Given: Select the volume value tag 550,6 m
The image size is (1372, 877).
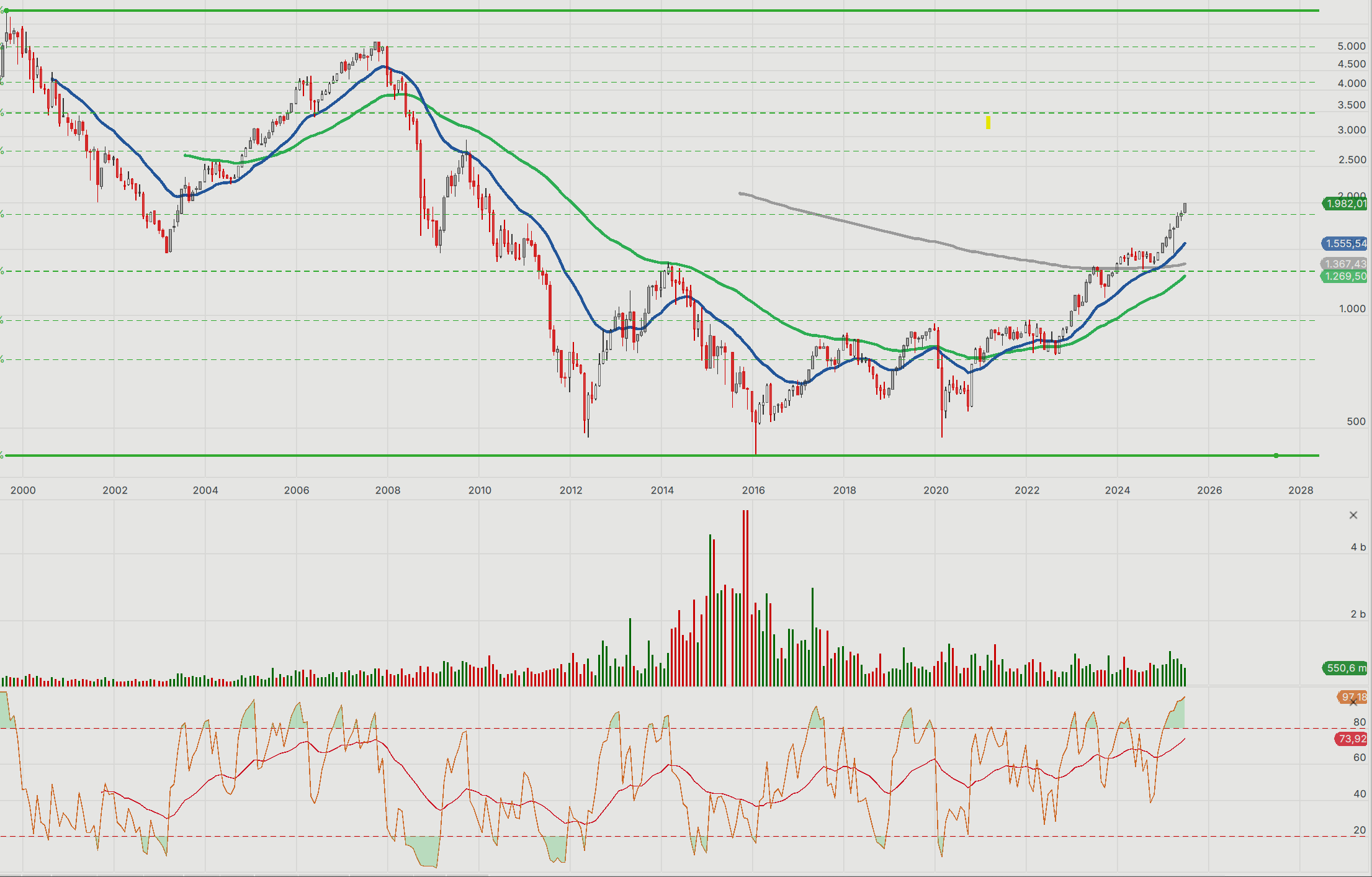Looking at the screenshot, I should [x=1345, y=668].
